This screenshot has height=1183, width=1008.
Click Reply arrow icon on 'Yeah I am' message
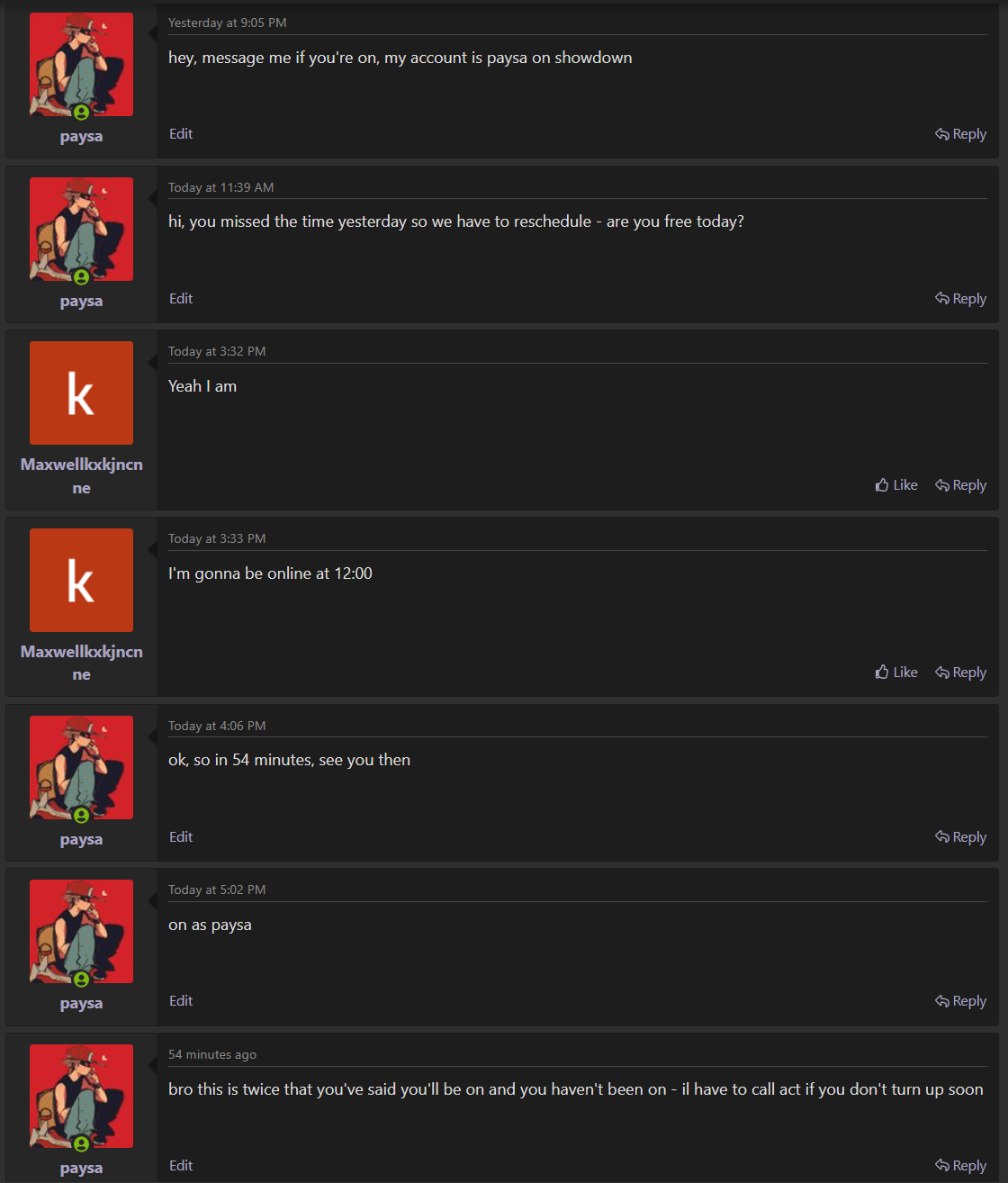coord(942,485)
